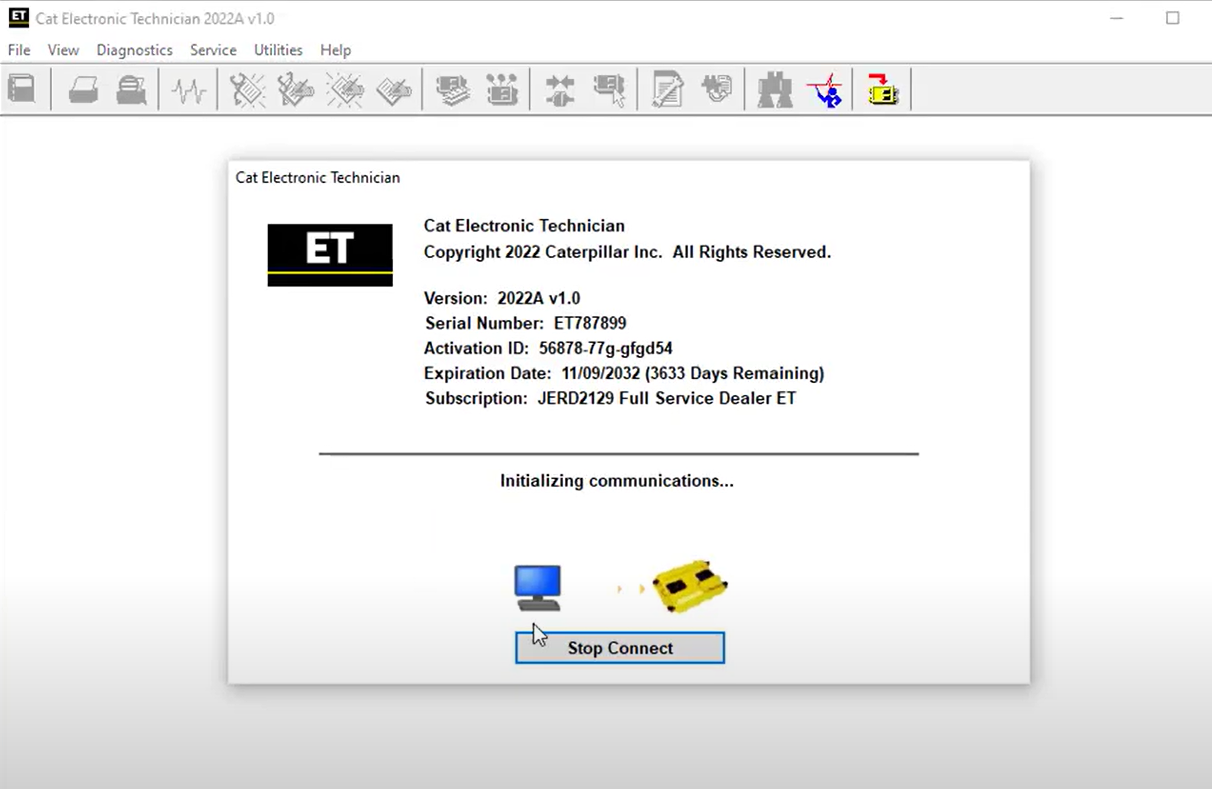Click the binoculars search toolbar icon
The image size is (1212, 789).
775,90
